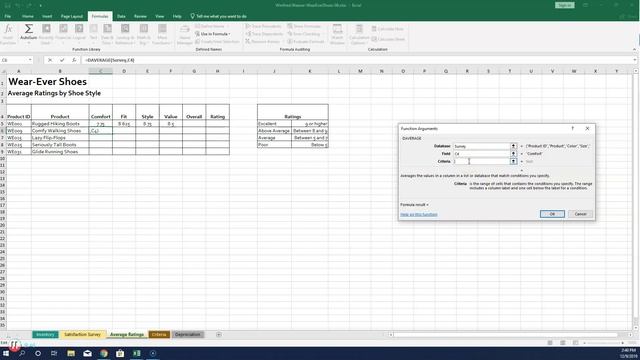The height and width of the screenshot is (360, 640).
Task: Open the Watch Window
Action: pos(337,34)
